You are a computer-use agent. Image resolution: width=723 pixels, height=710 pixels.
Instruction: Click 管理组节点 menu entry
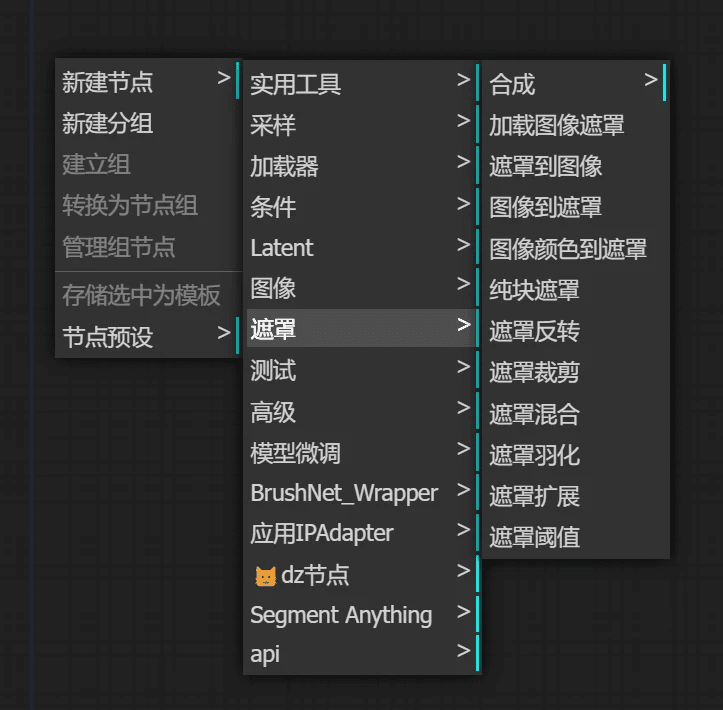(x=148, y=246)
